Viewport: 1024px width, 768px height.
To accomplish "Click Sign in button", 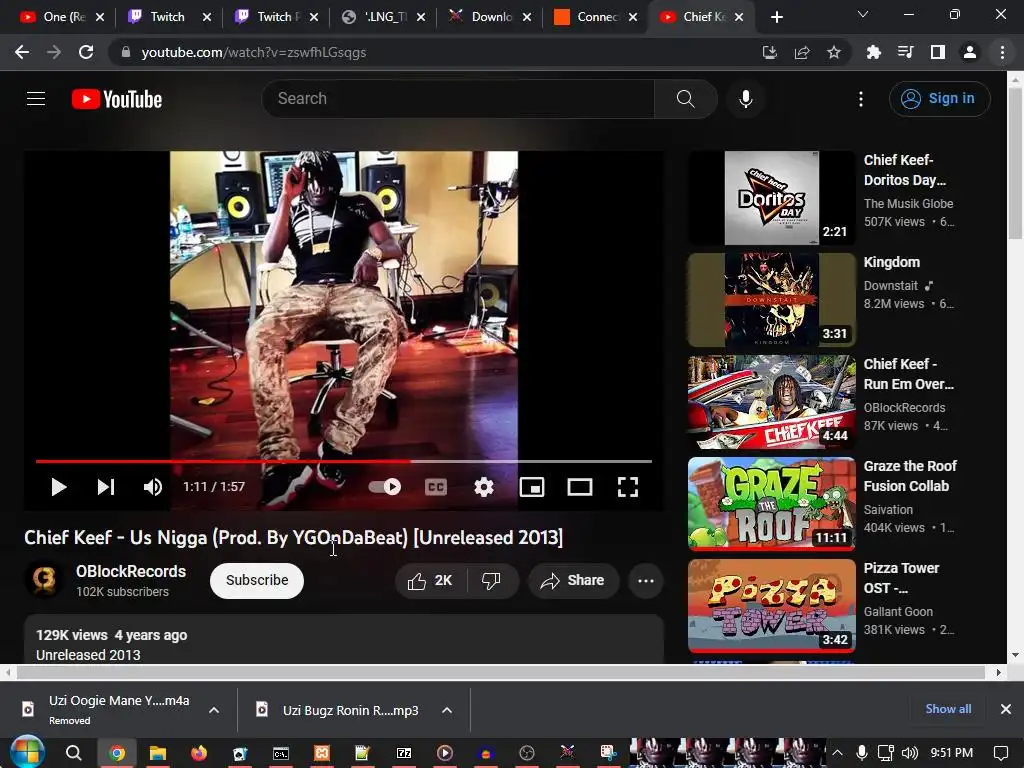I will pos(939,99).
